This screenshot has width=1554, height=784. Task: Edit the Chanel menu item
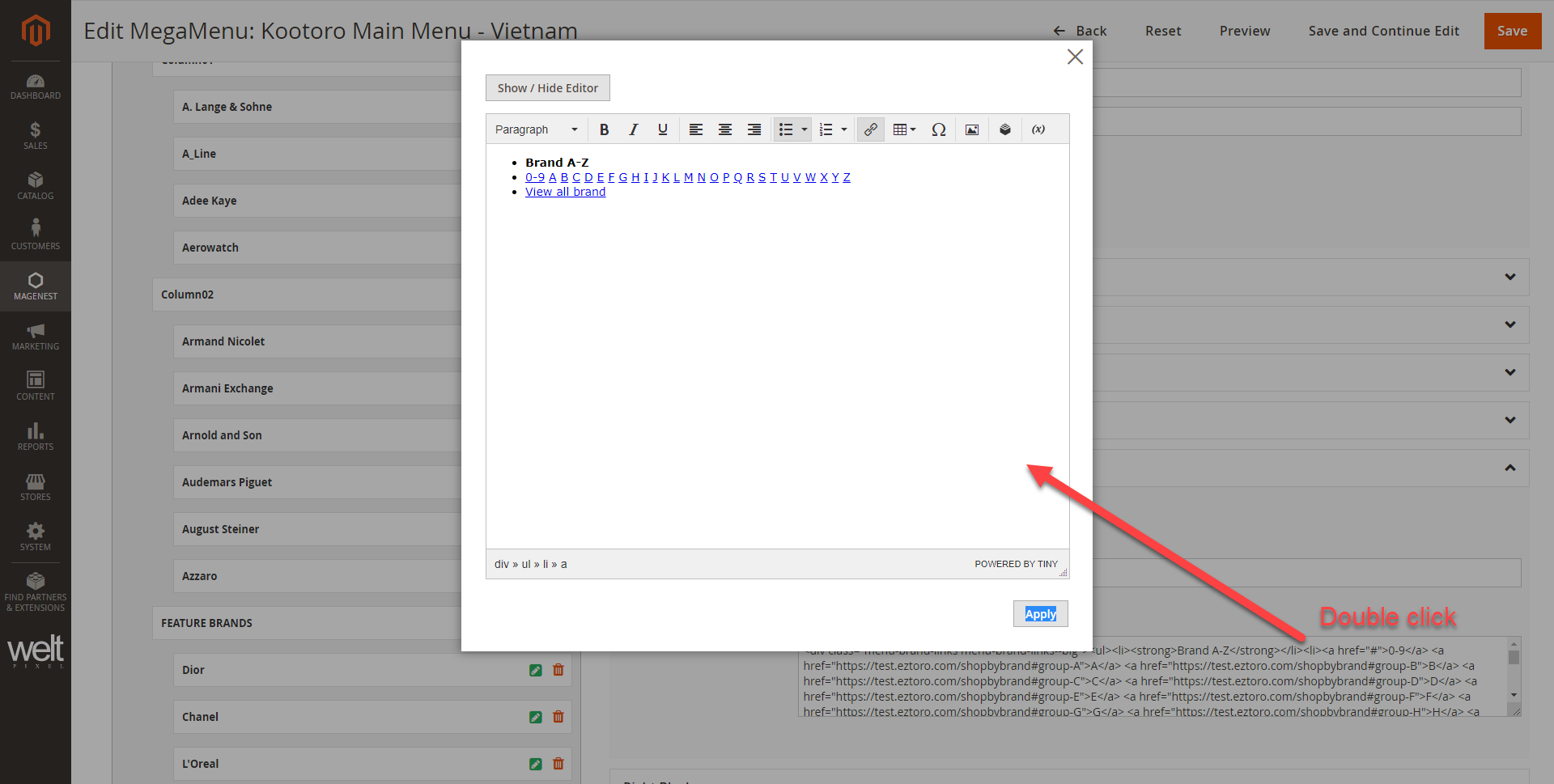click(536, 717)
